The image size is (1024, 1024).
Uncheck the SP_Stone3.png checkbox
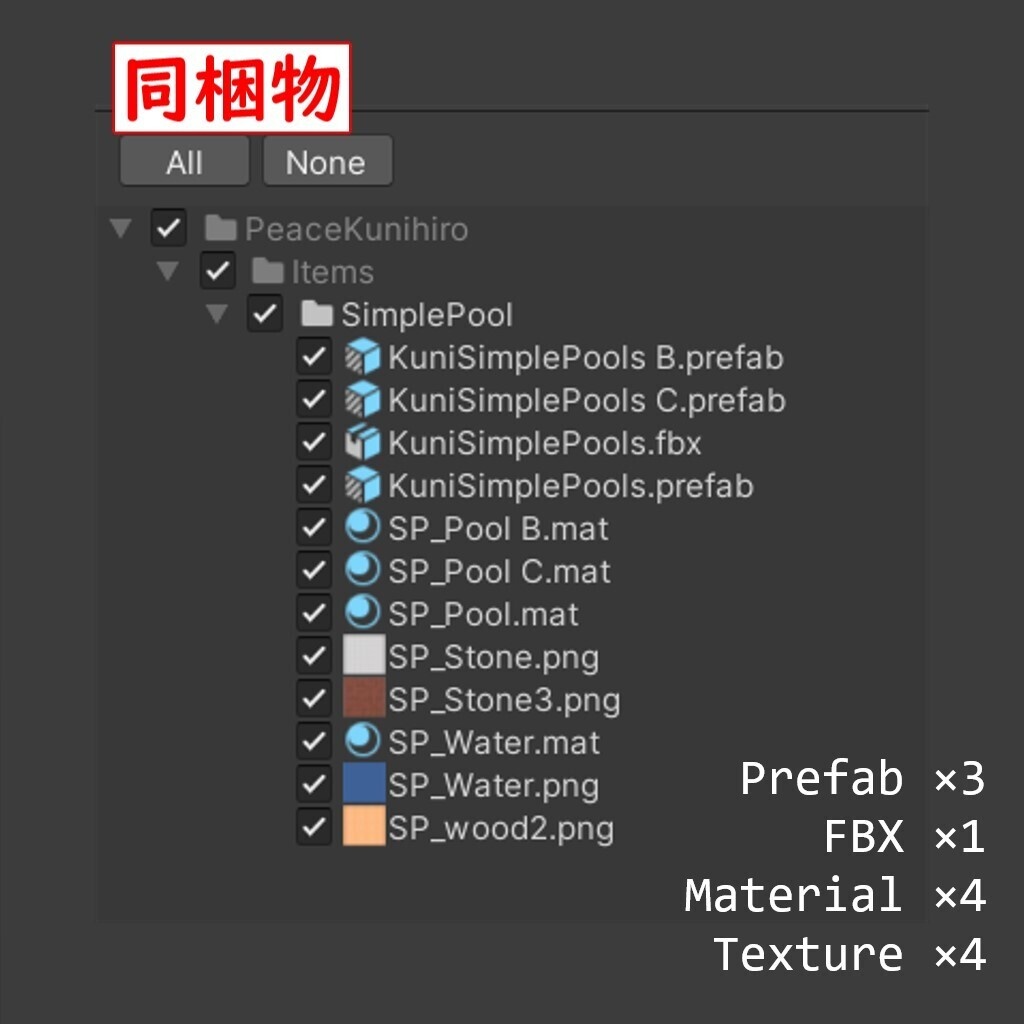313,698
